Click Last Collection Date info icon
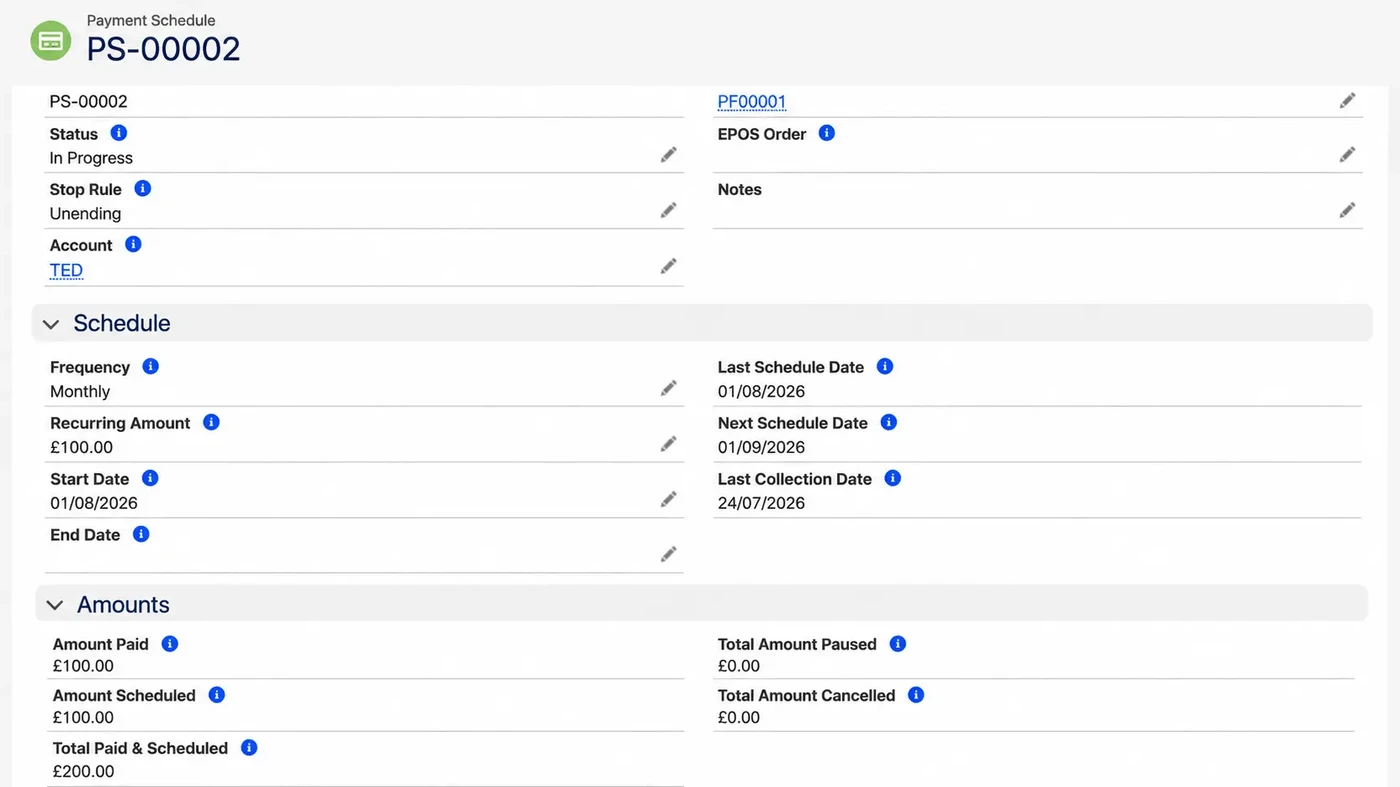The image size is (1400, 787). [x=892, y=478]
